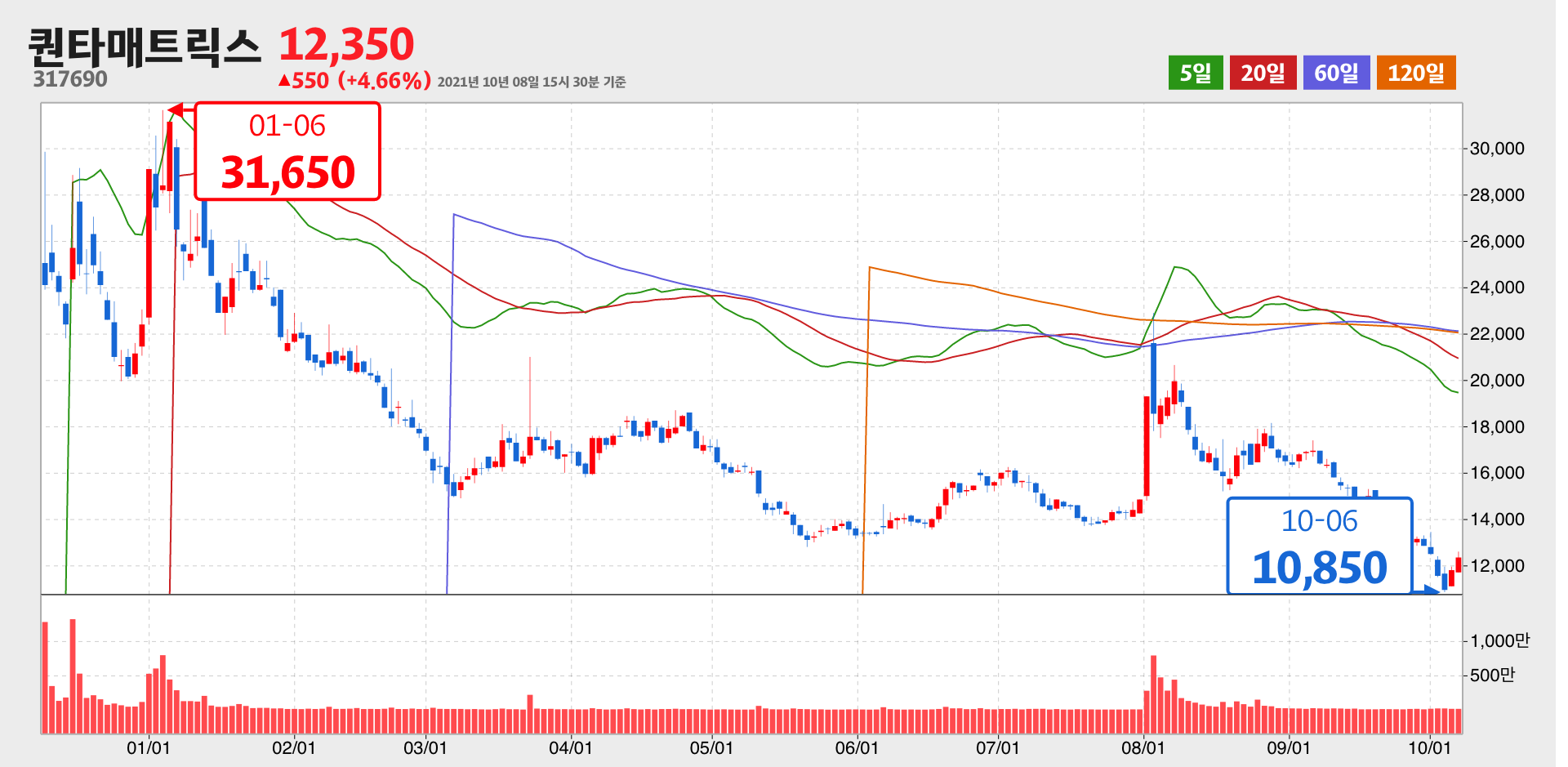
Task: Click the green 5일 moving average legend
Action: 1196,73
